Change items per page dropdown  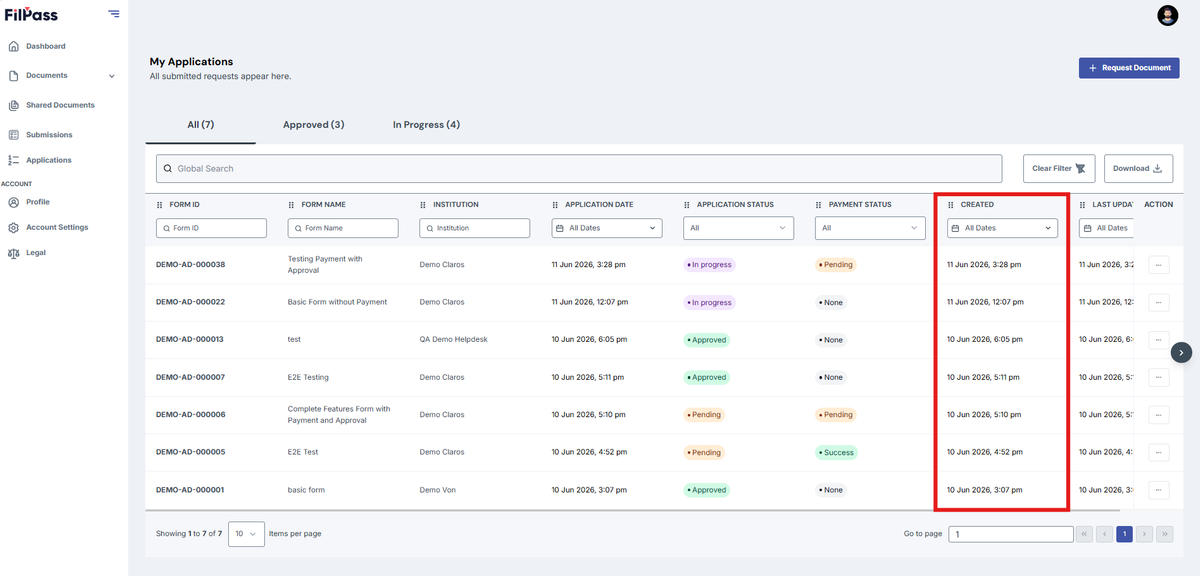[x=246, y=534]
